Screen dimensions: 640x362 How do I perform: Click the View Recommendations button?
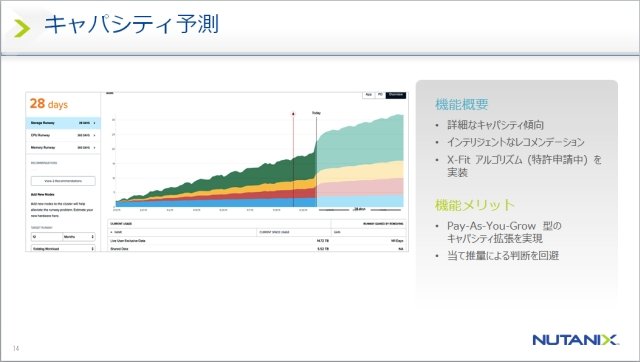tap(63, 181)
